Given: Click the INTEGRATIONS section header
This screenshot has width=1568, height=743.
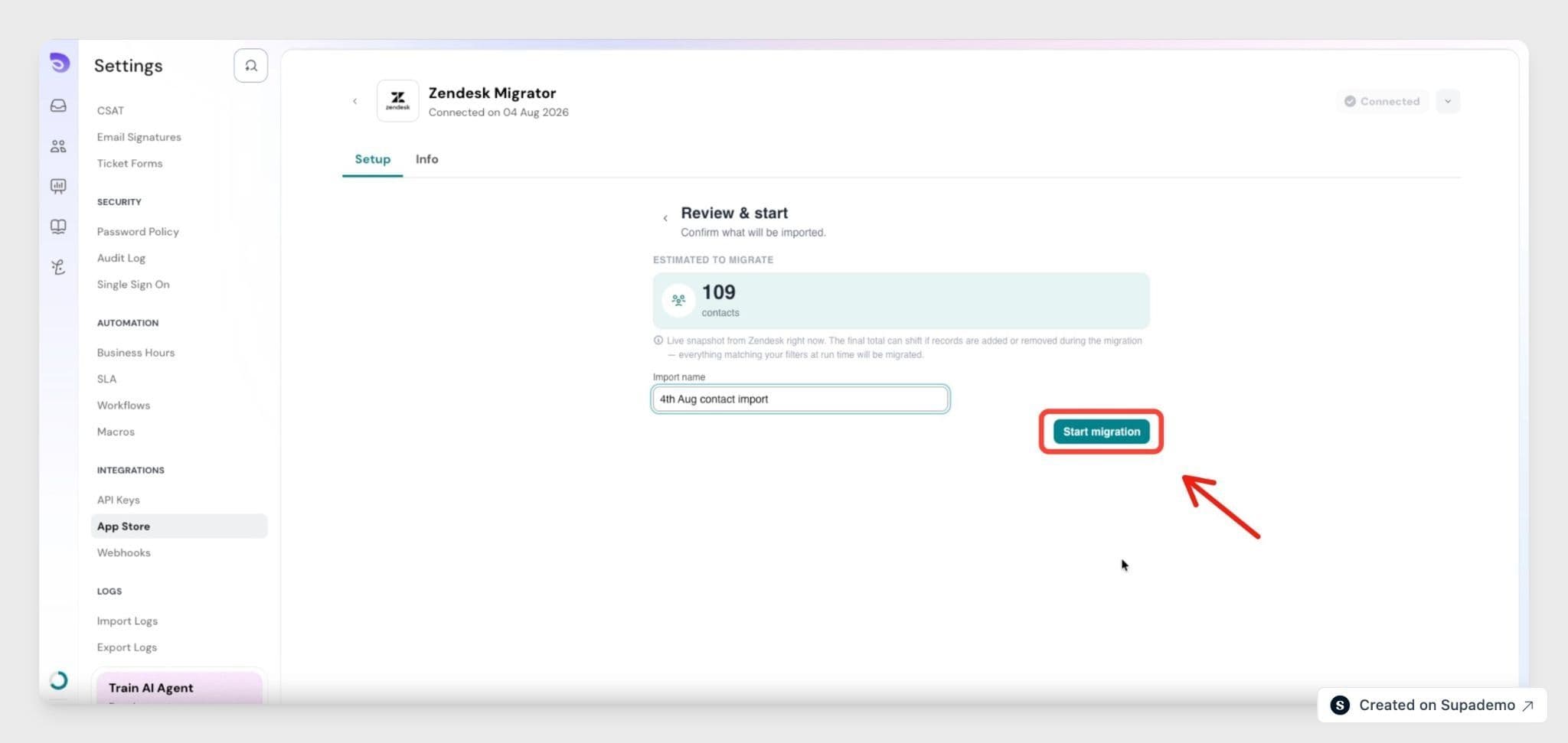Looking at the screenshot, I should (131, 471).
